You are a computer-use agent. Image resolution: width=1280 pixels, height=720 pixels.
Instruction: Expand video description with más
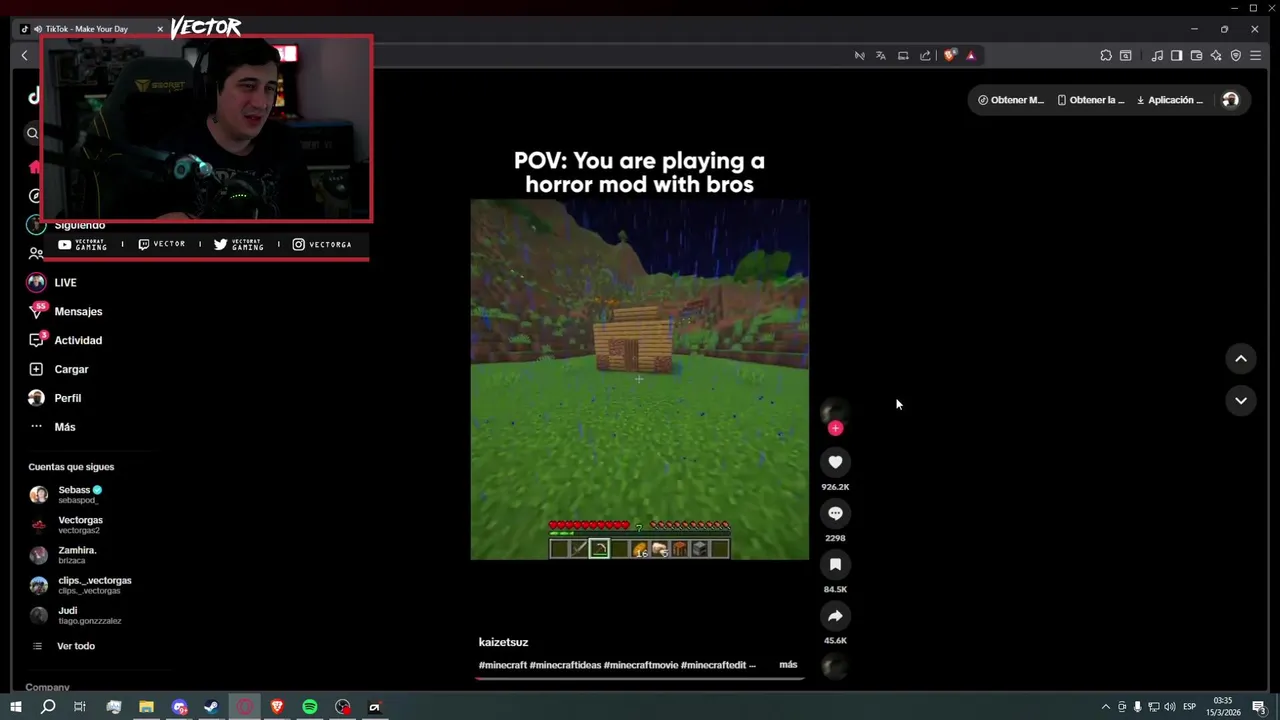(788, 665)
